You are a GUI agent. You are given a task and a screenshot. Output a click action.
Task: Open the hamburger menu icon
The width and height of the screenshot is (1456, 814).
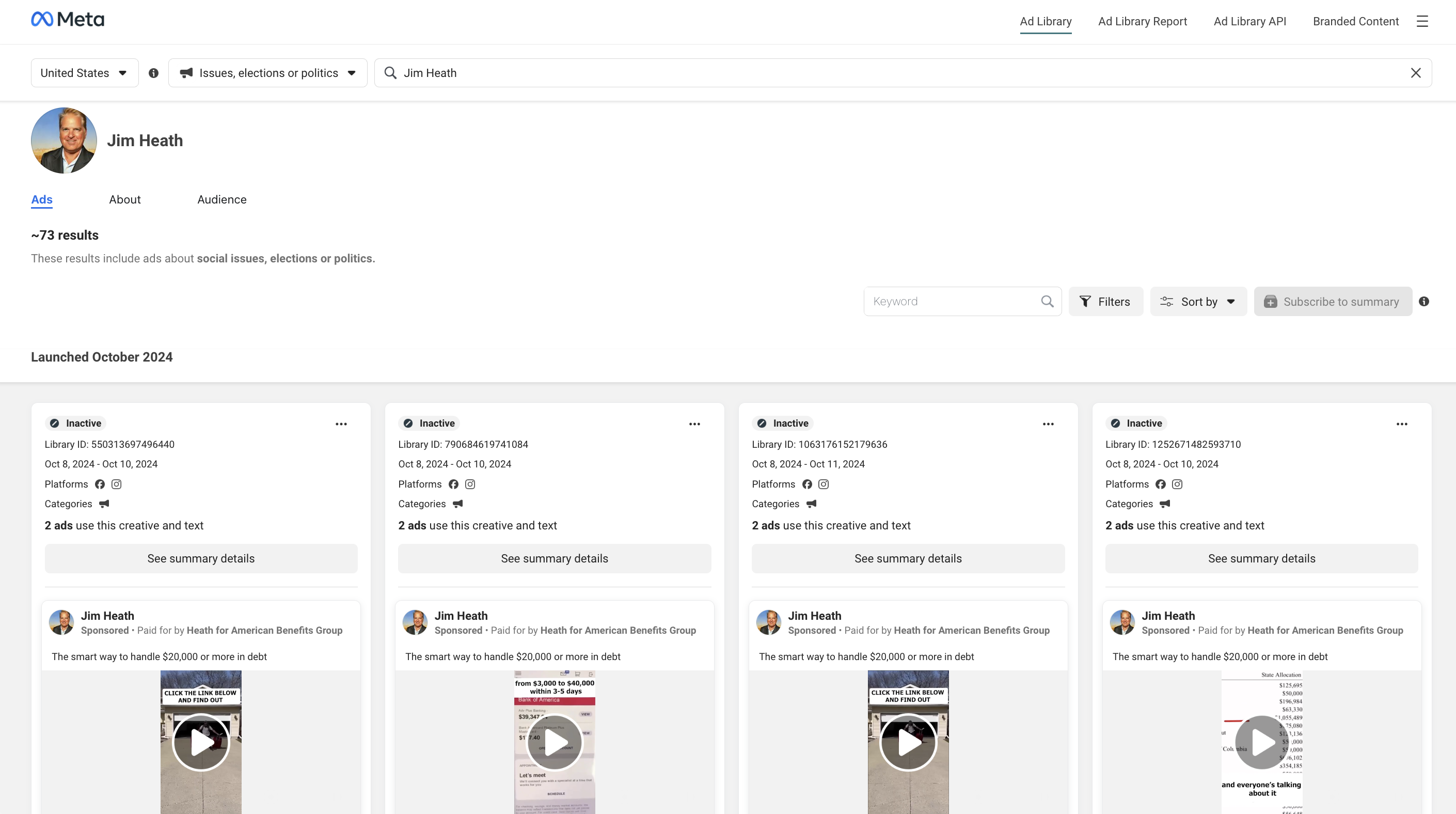coord(1422,22)
